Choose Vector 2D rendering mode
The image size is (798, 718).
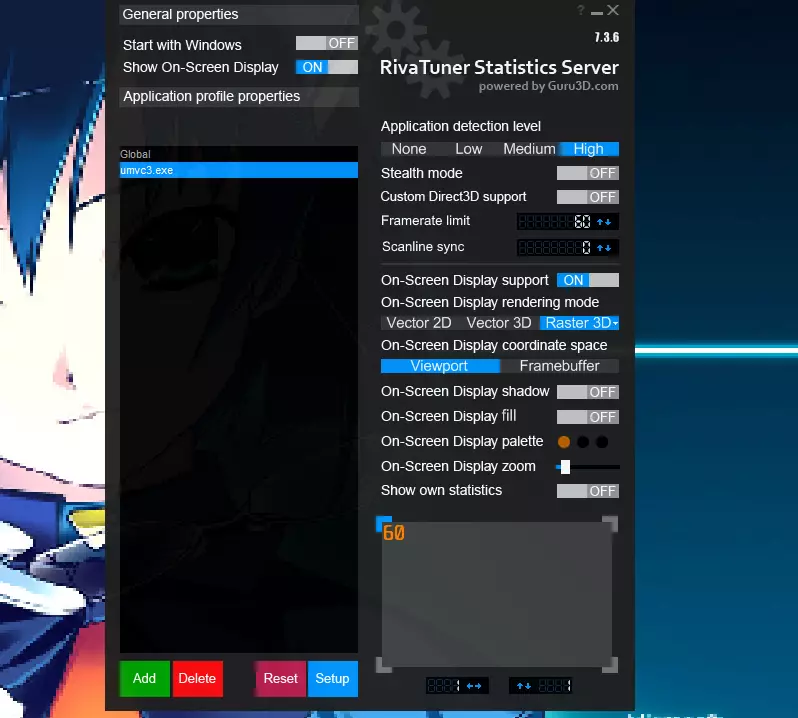419,323
